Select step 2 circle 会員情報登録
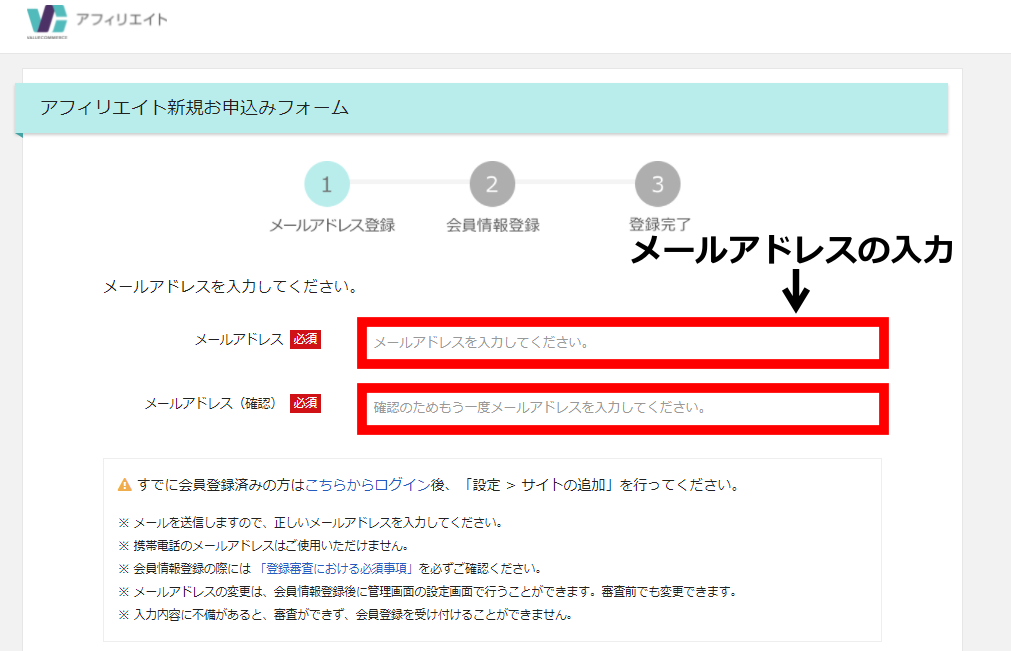This screenshot has width=1011, height=651. pyautogui.click(x=492, y=184)
